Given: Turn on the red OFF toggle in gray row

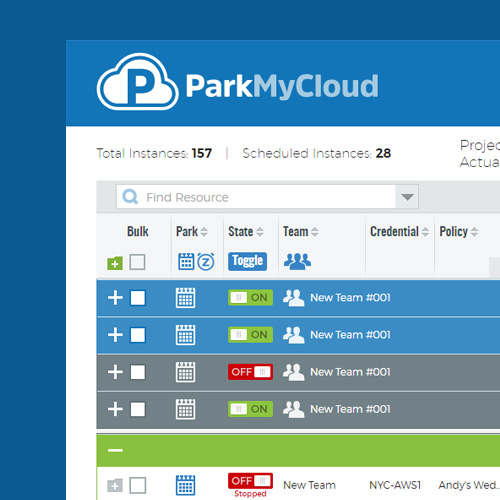Looking at the screenshot, I should [250, 372].
